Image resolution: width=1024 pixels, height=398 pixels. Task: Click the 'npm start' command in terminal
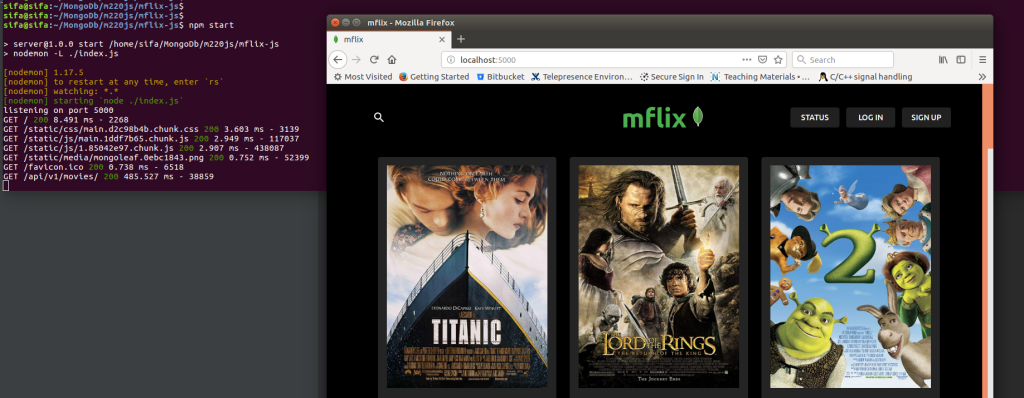211,25
